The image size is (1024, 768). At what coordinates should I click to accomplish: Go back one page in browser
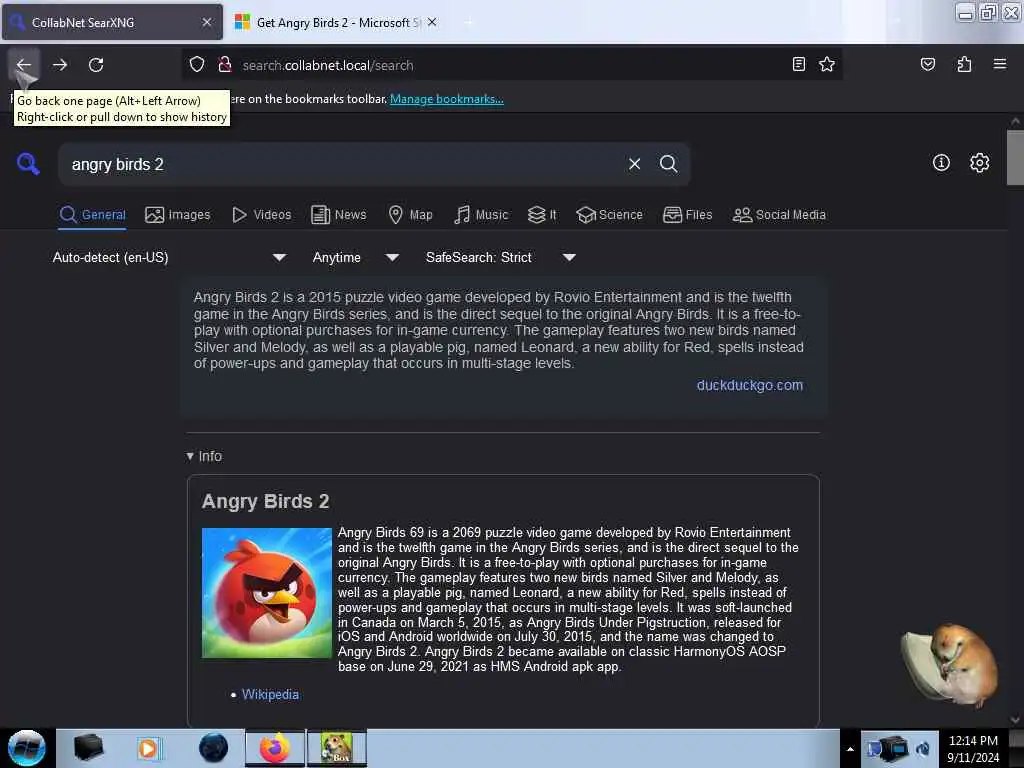(x=24, y=65)
